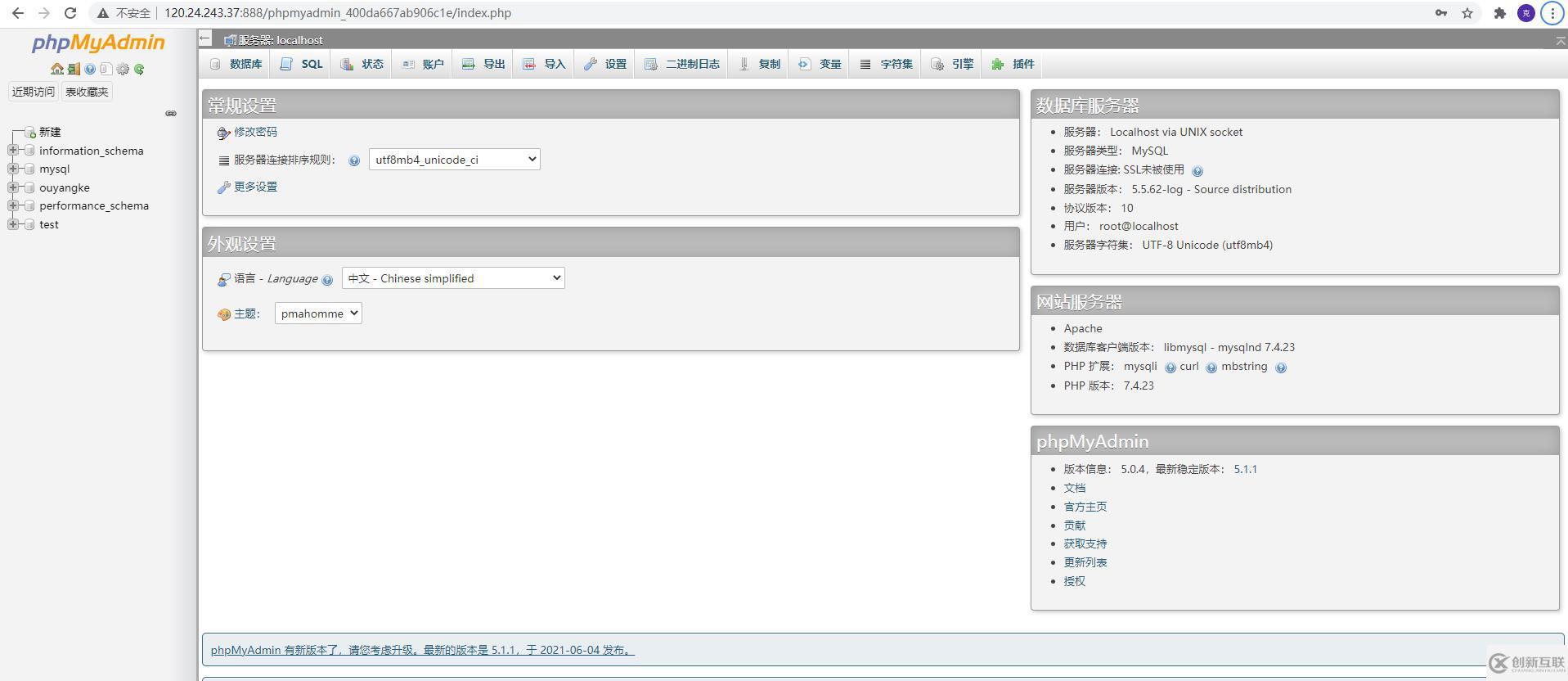Bookmark this page with the star icon
Image resolution: width=1568 pixels, height=681 pixels.
[x=1467, y=13]
